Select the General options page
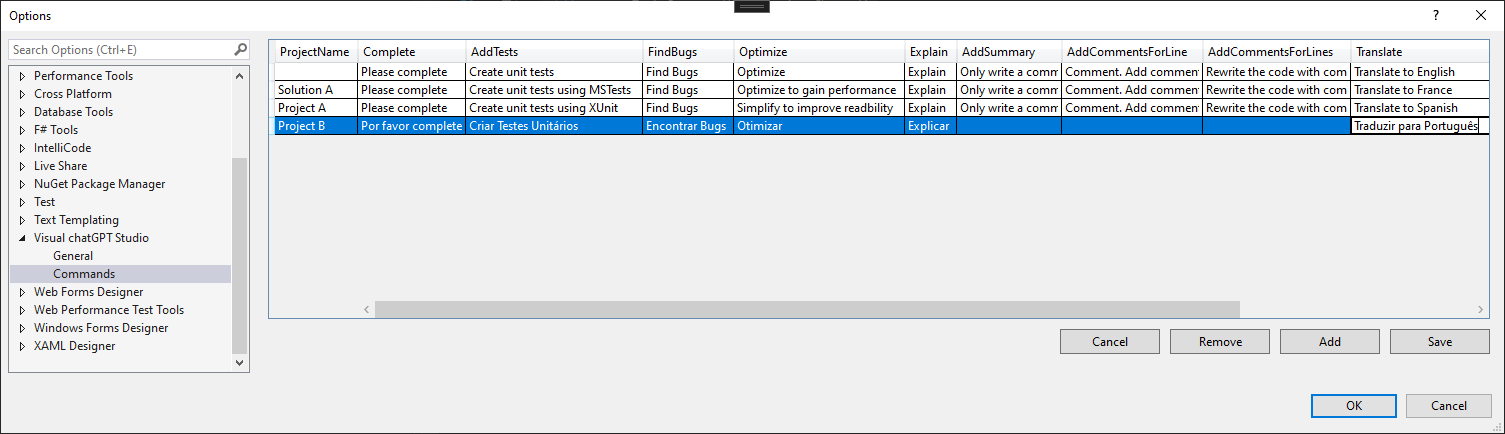The height and width of the screenshot is (434, 1505). [x=73, y=256]
